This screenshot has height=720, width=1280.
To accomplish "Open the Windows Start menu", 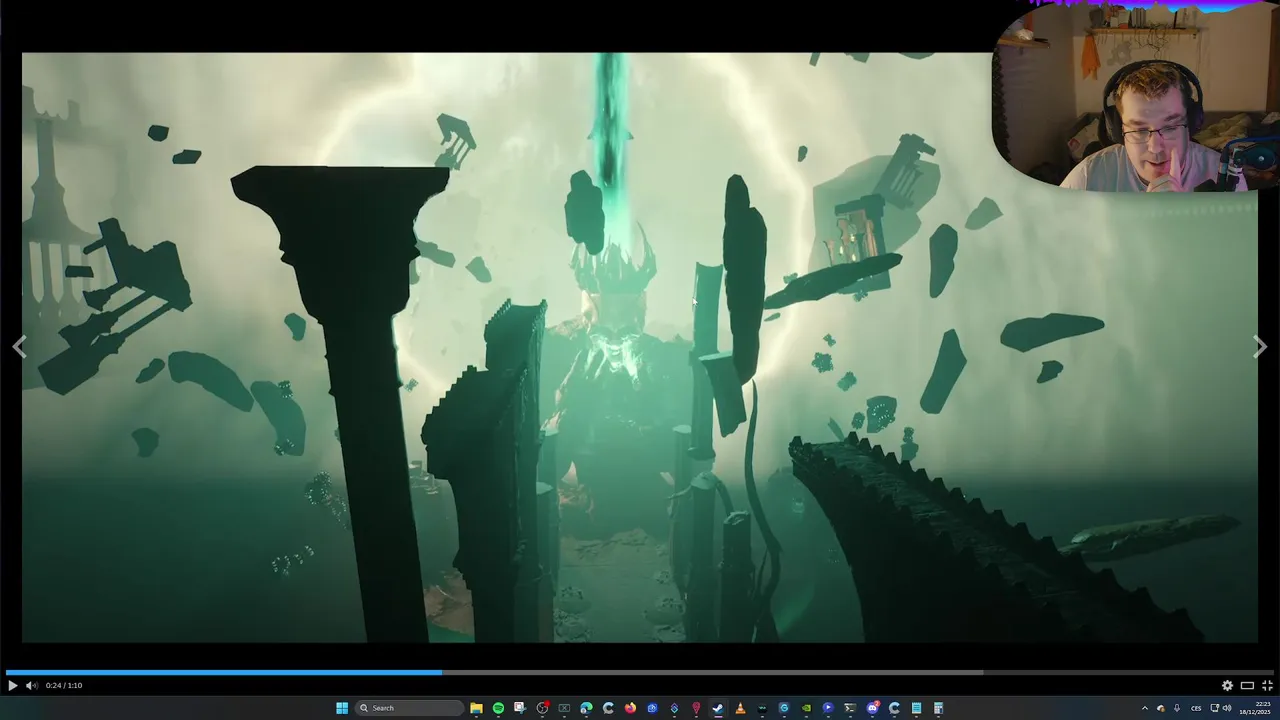I will click(x=342, y=708).
